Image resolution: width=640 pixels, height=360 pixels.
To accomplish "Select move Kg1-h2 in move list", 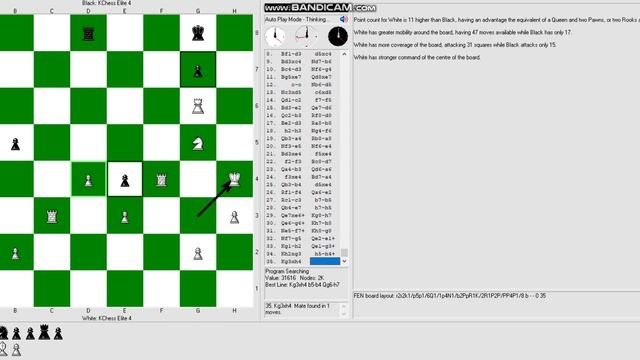I will coord(291,246).
